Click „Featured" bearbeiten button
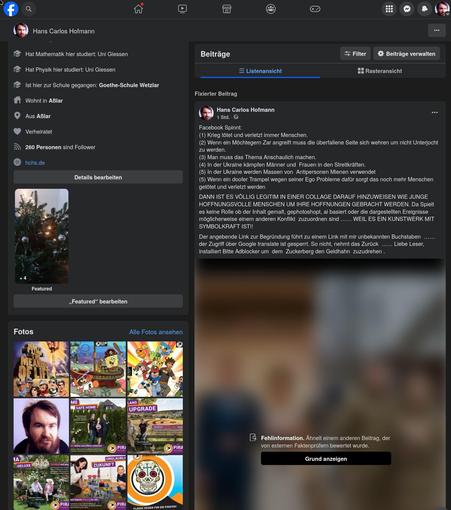 [x=98, y=301]
